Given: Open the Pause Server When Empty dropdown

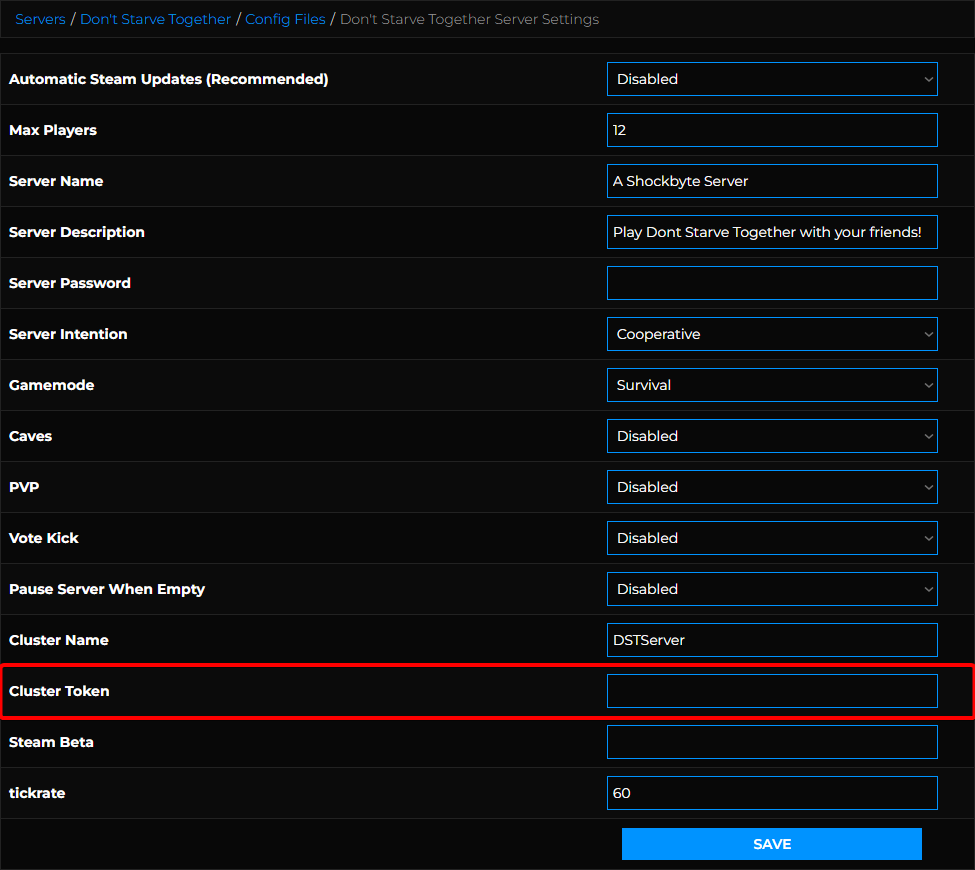Looking at the screenshot, I should pos(771,589).
